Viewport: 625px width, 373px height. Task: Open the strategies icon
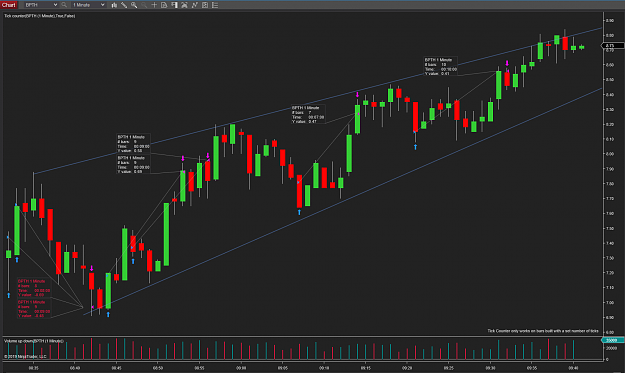tap(195, 5)
